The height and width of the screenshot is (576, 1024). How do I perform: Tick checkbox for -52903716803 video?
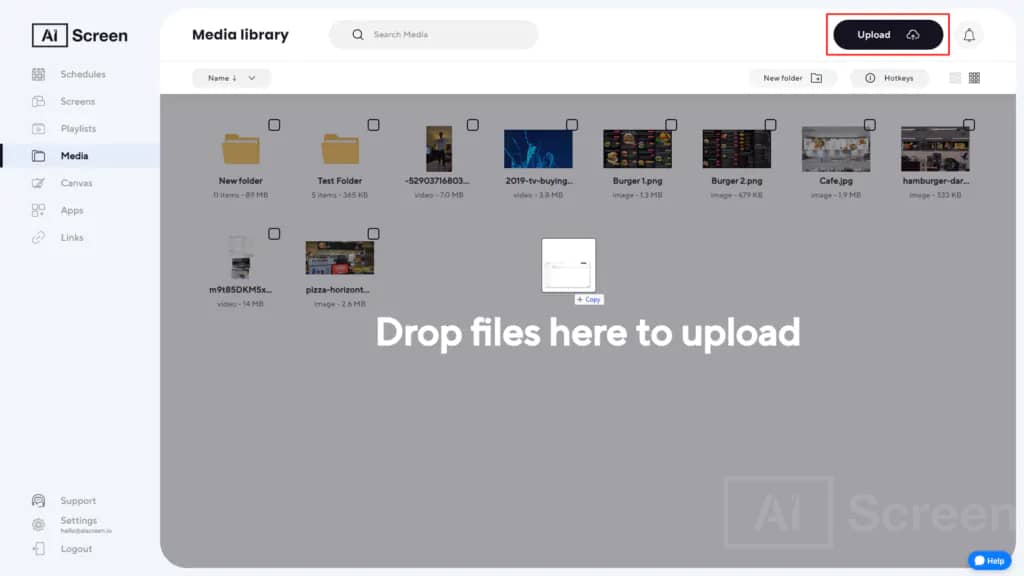point(473,125)
